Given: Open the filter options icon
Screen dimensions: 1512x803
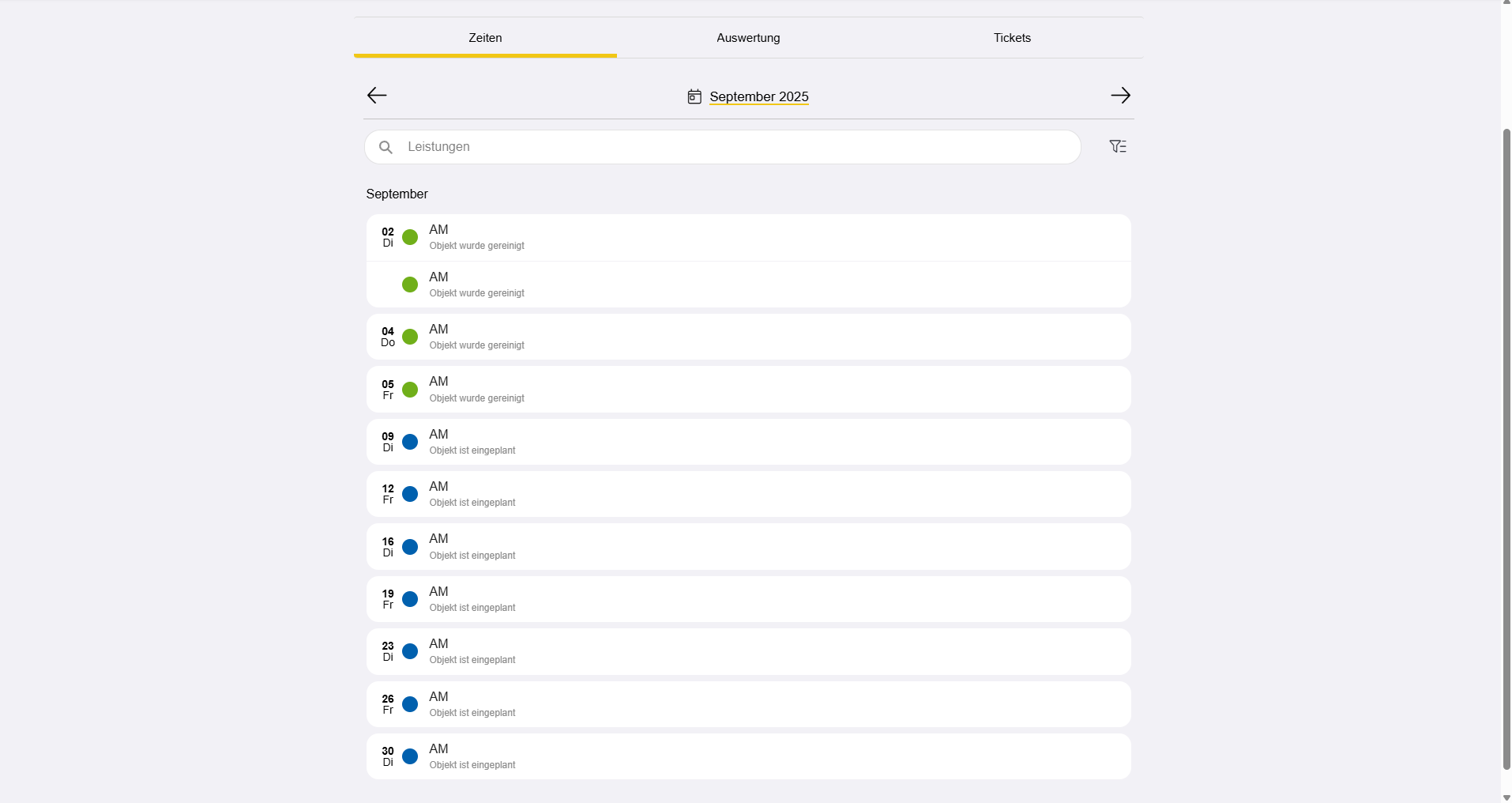Looking at the screenshot, I should pyautogui.click(x=1118, y=146).
